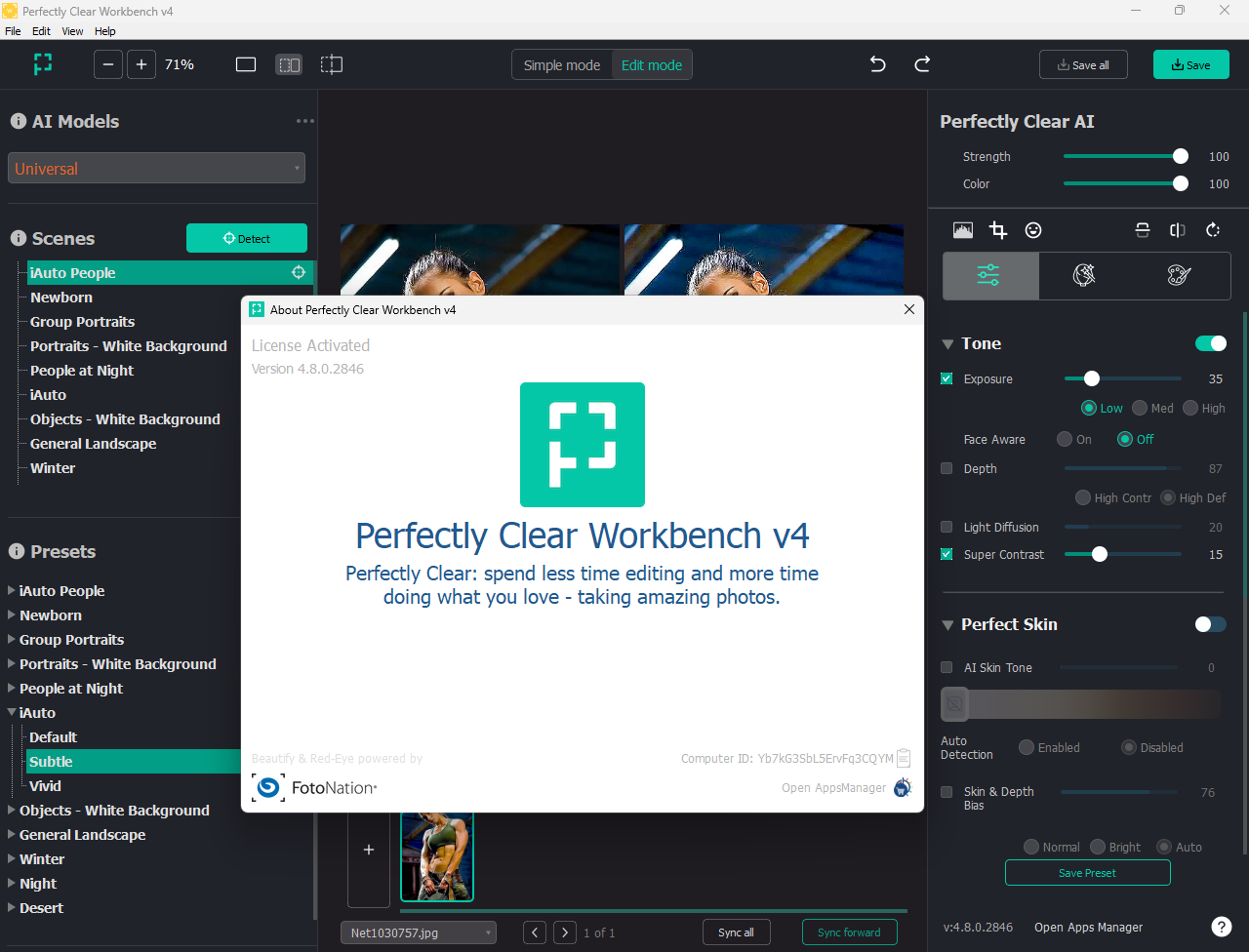
Task: Click the Detect scenes button
Action: pos(247,238)
